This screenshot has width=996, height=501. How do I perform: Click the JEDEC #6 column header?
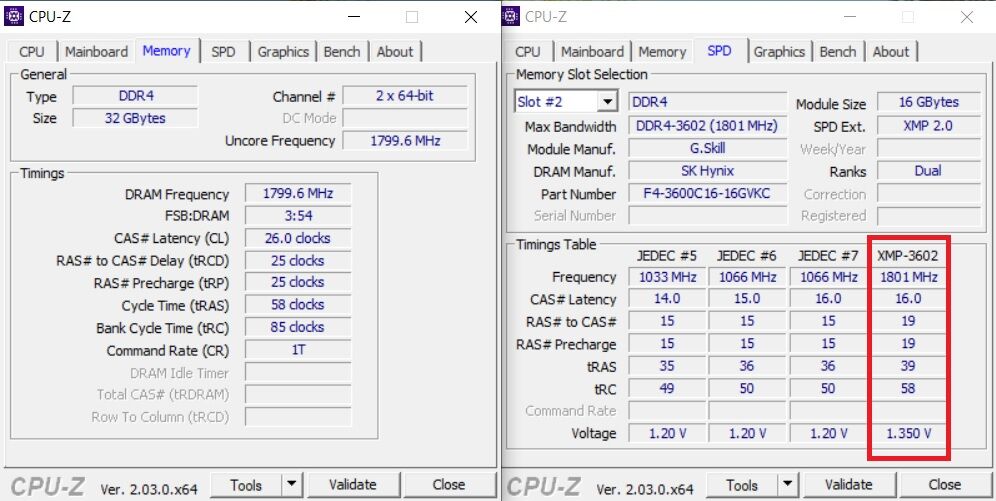point(747,256)
